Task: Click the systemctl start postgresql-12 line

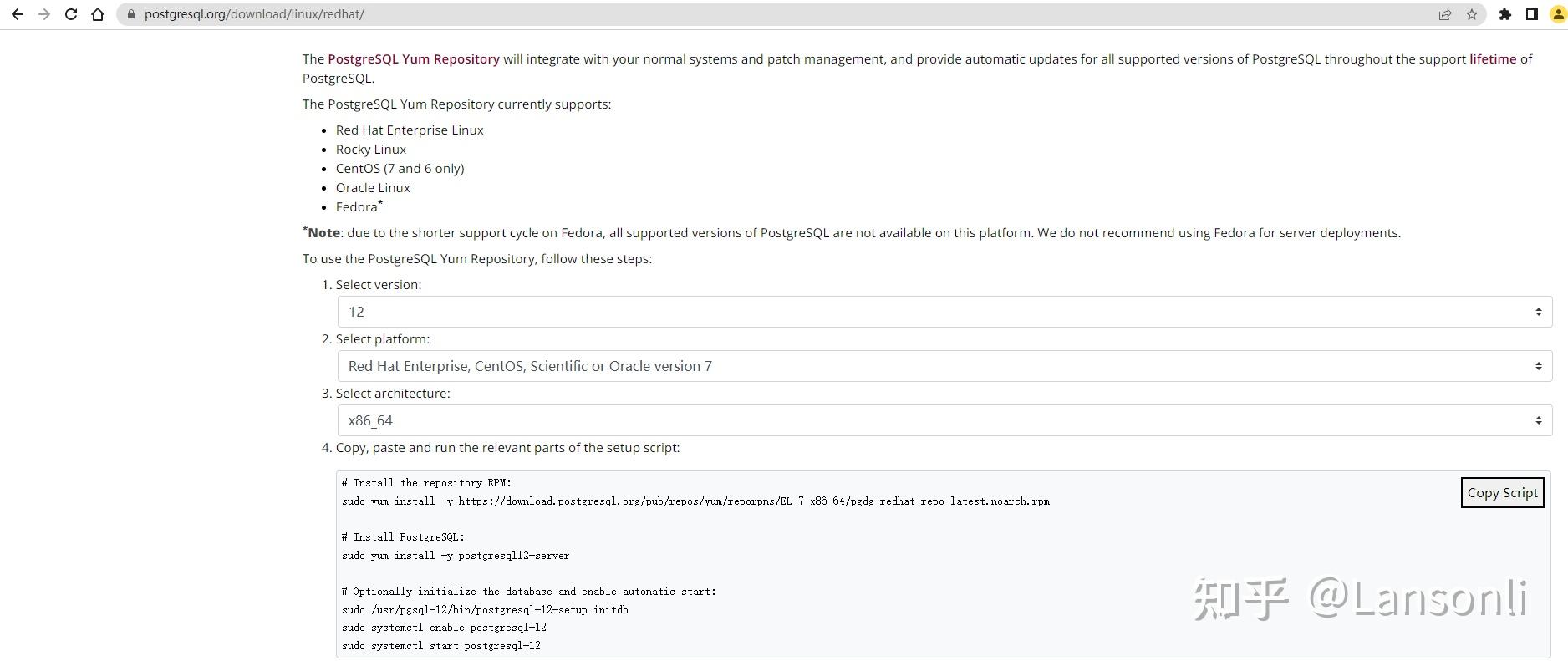Action: [x=441, y=646]
